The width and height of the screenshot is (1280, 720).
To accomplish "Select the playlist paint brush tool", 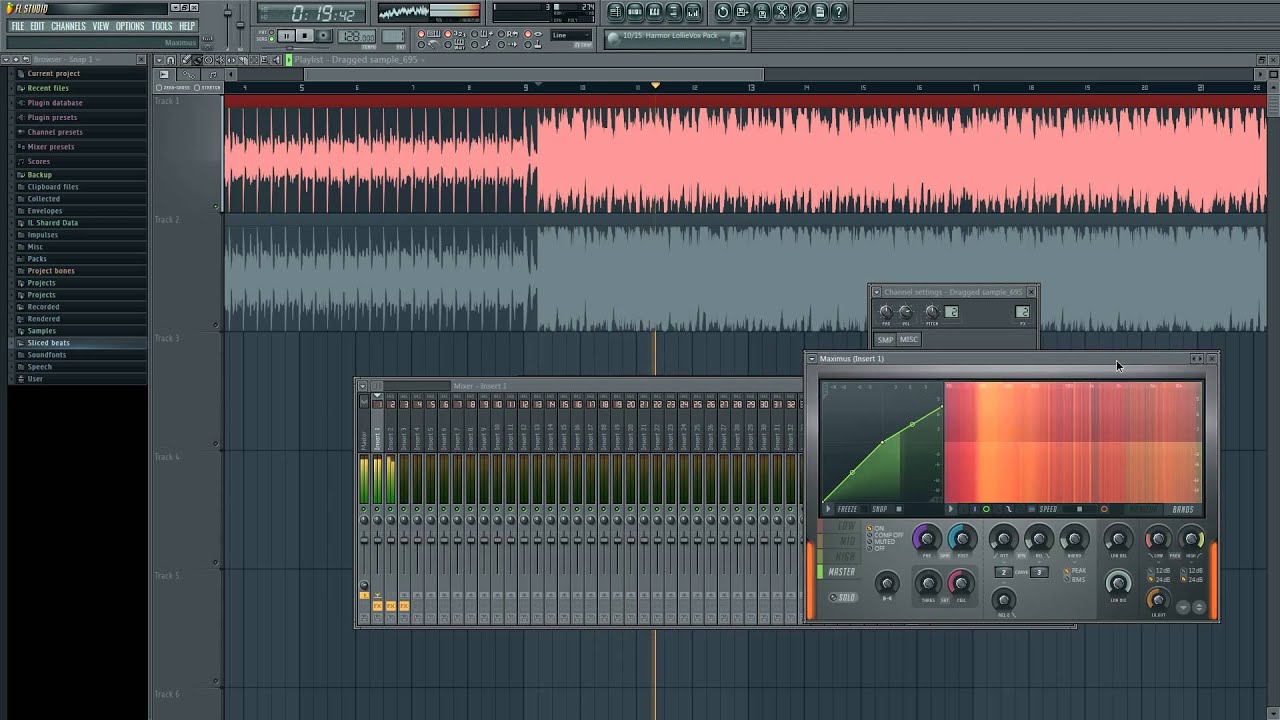I will (x=197, y=60).
